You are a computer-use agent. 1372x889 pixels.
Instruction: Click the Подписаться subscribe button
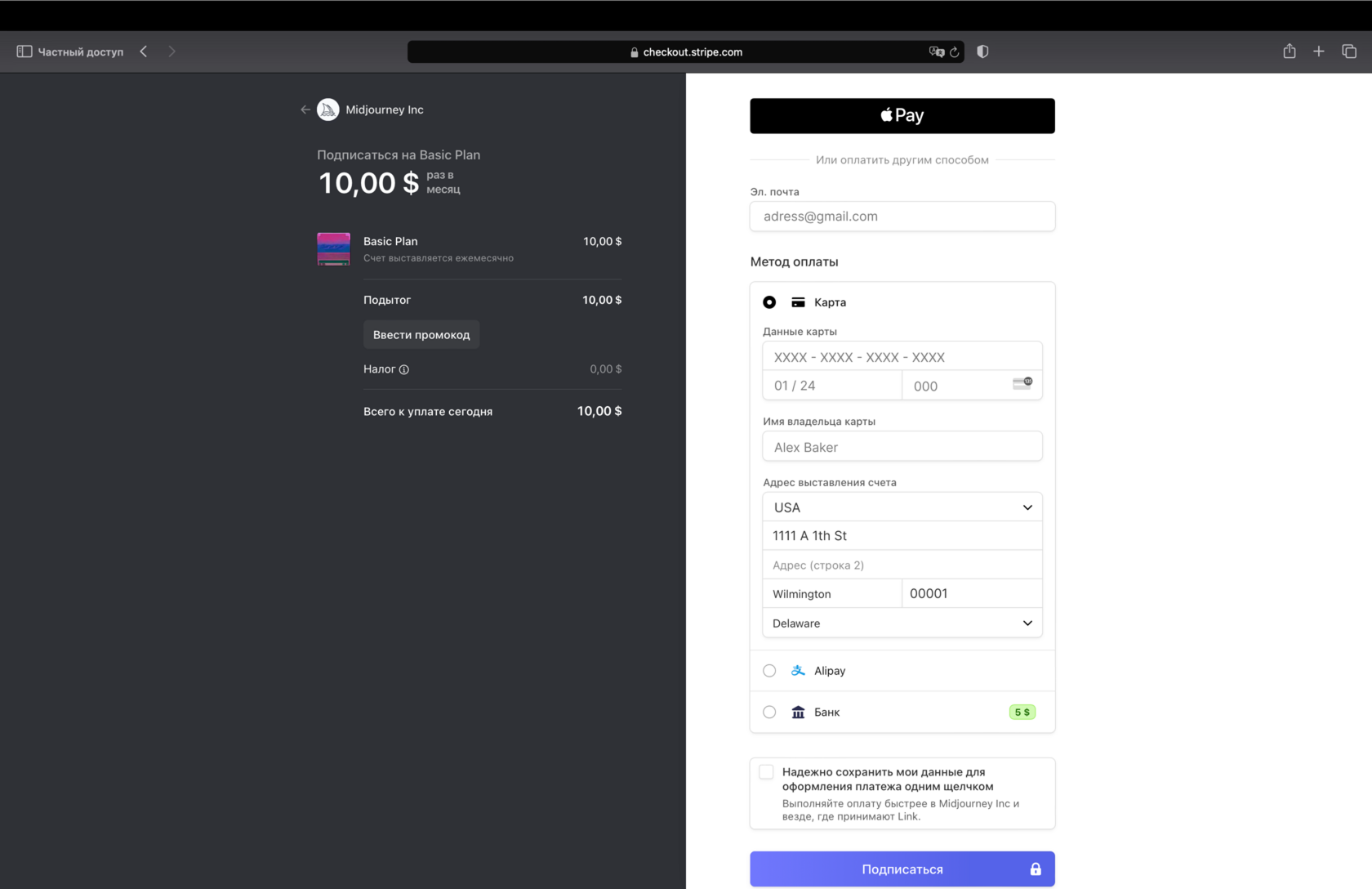pyautogui.click(x=902, y=869)
